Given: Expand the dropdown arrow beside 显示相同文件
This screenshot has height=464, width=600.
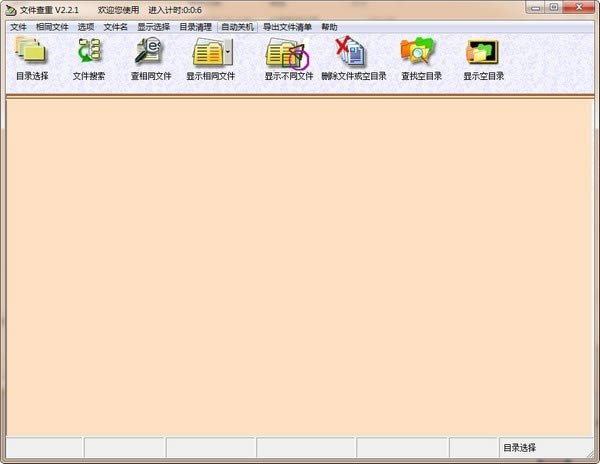Looking at the screenshot, I should click(x=229, y=50).
